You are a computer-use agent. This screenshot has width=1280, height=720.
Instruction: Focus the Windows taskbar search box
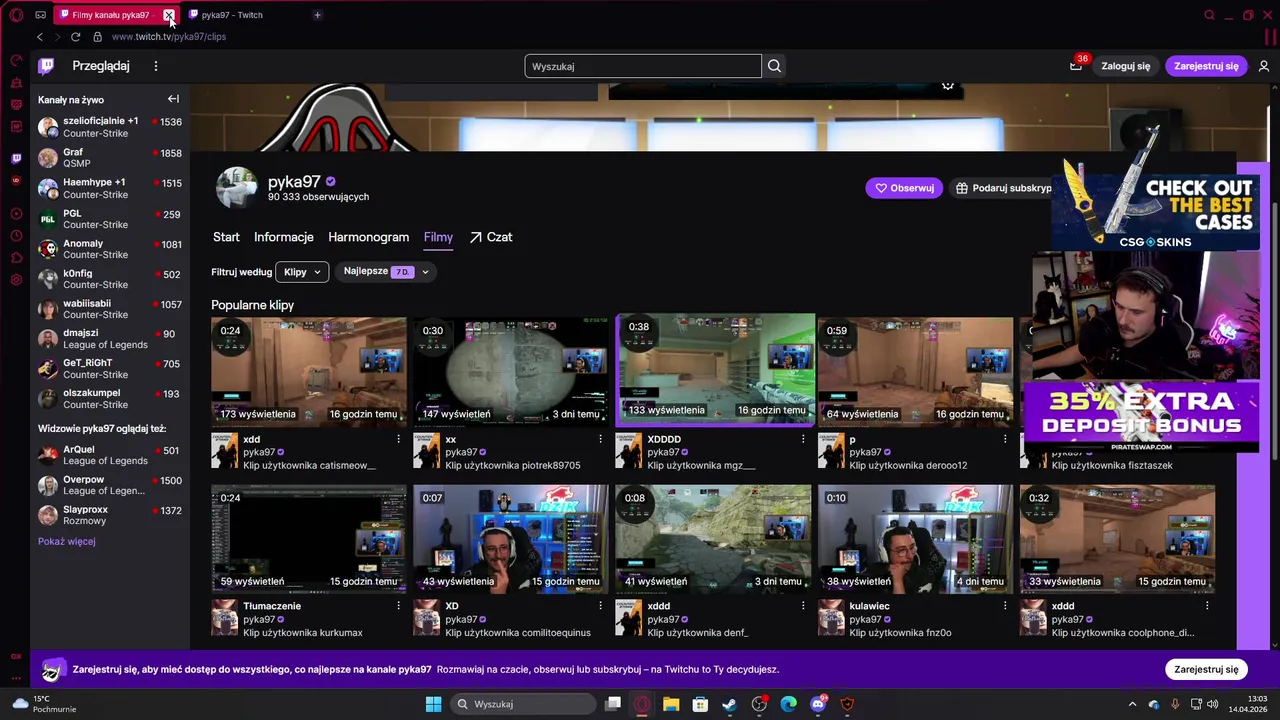click(x=525, y=704)
